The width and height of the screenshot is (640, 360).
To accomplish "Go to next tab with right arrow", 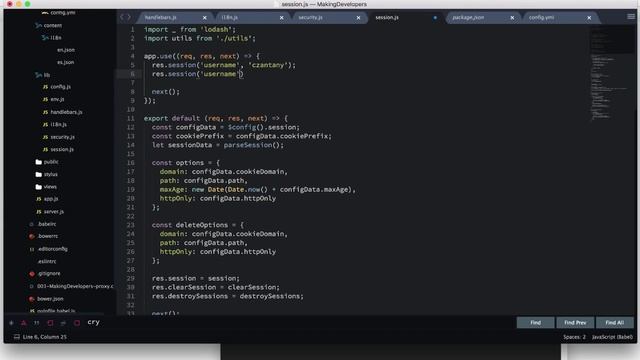I will [x=129, y=17].
